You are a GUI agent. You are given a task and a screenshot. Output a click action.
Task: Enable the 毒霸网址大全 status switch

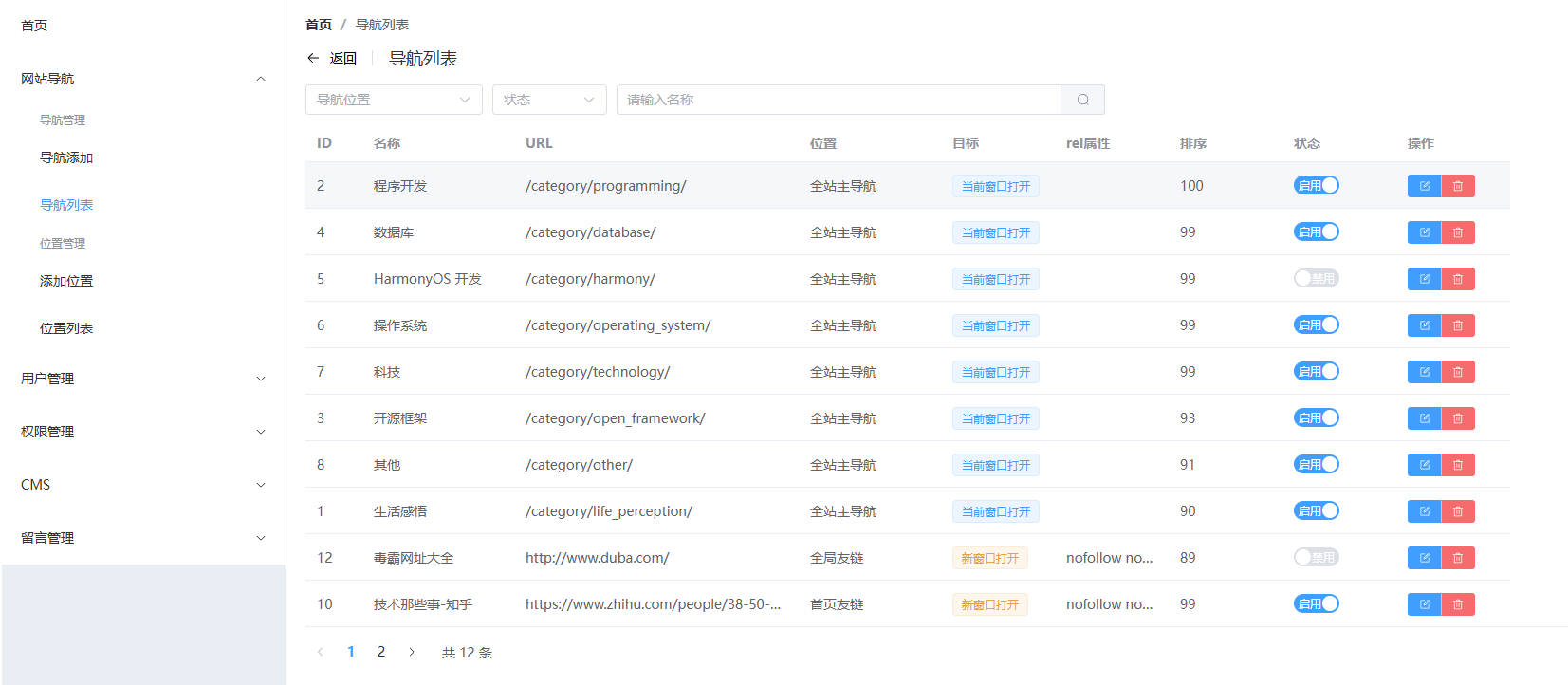coord(1317,557)
